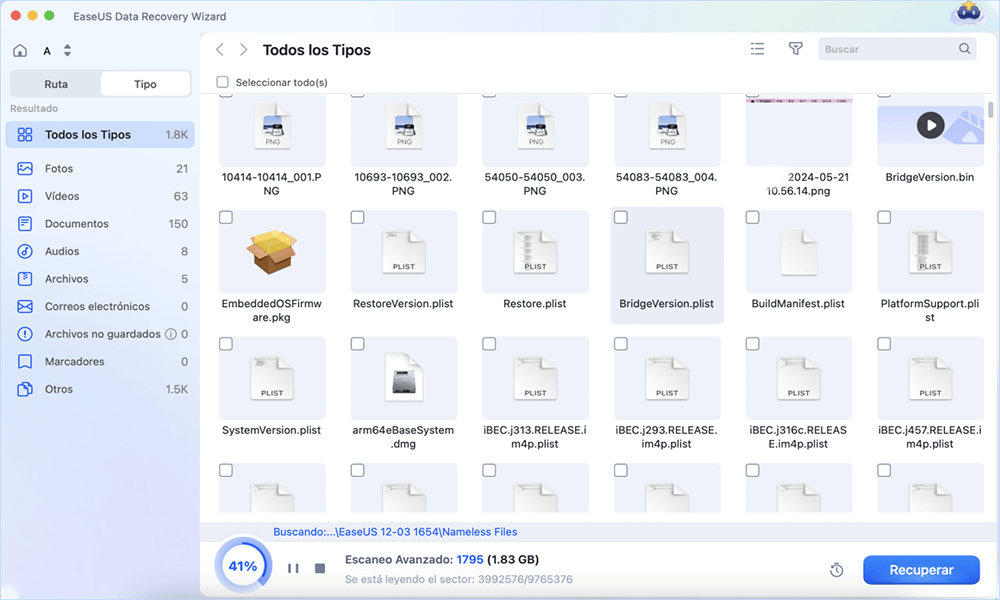Screen dimensions: 1000x600
Task: Select the EmbeddedOSFirmware.pkg package icon
Action: 272,252
